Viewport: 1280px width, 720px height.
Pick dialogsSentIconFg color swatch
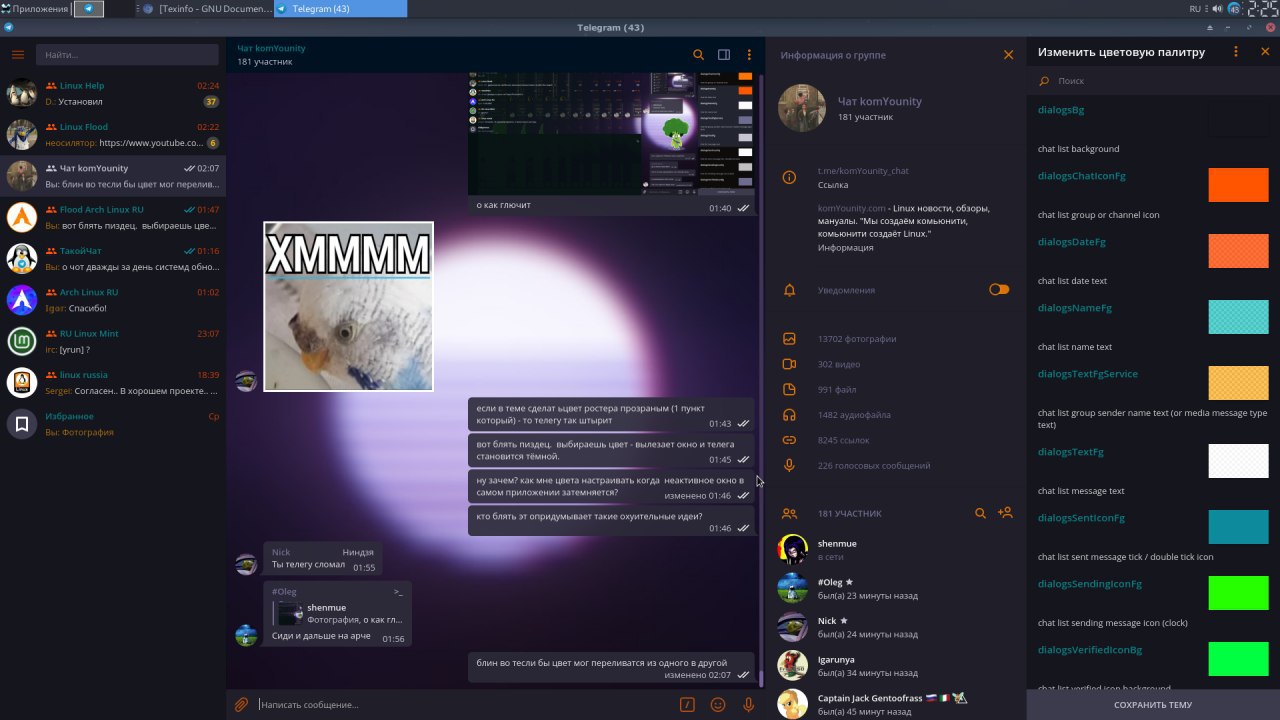(1238, 527)
